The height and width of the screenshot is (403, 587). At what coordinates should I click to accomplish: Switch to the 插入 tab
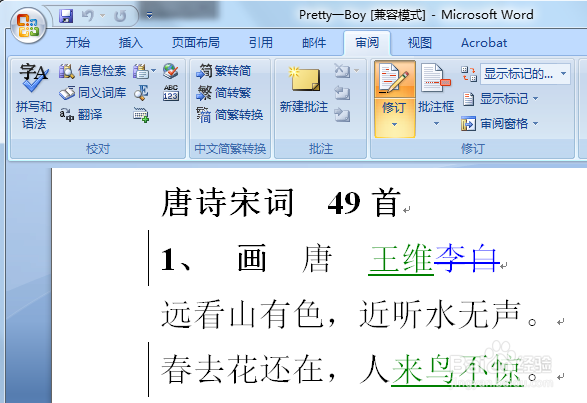click(131, 42)
